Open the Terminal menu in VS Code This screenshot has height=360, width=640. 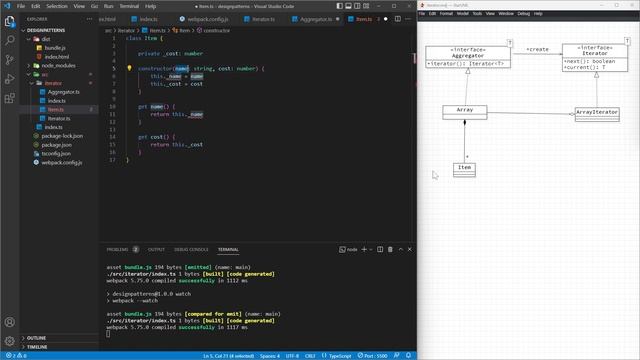pos(129,6)
